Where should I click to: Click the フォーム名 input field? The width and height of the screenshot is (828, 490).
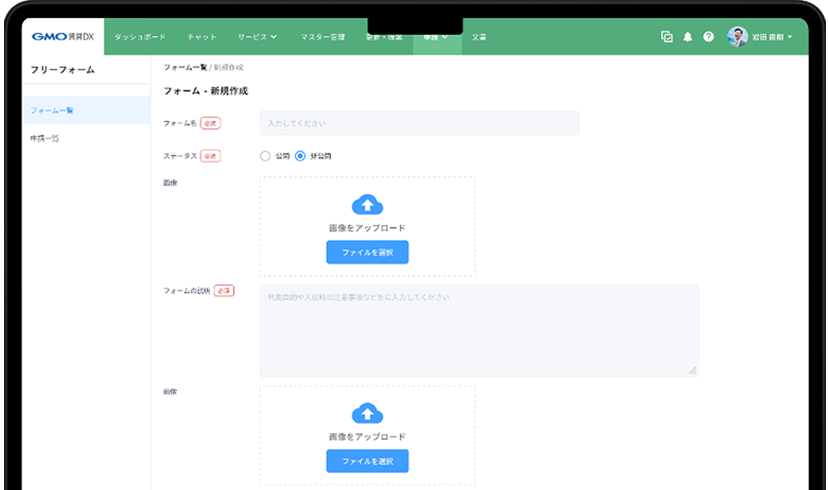pos(419,123)
